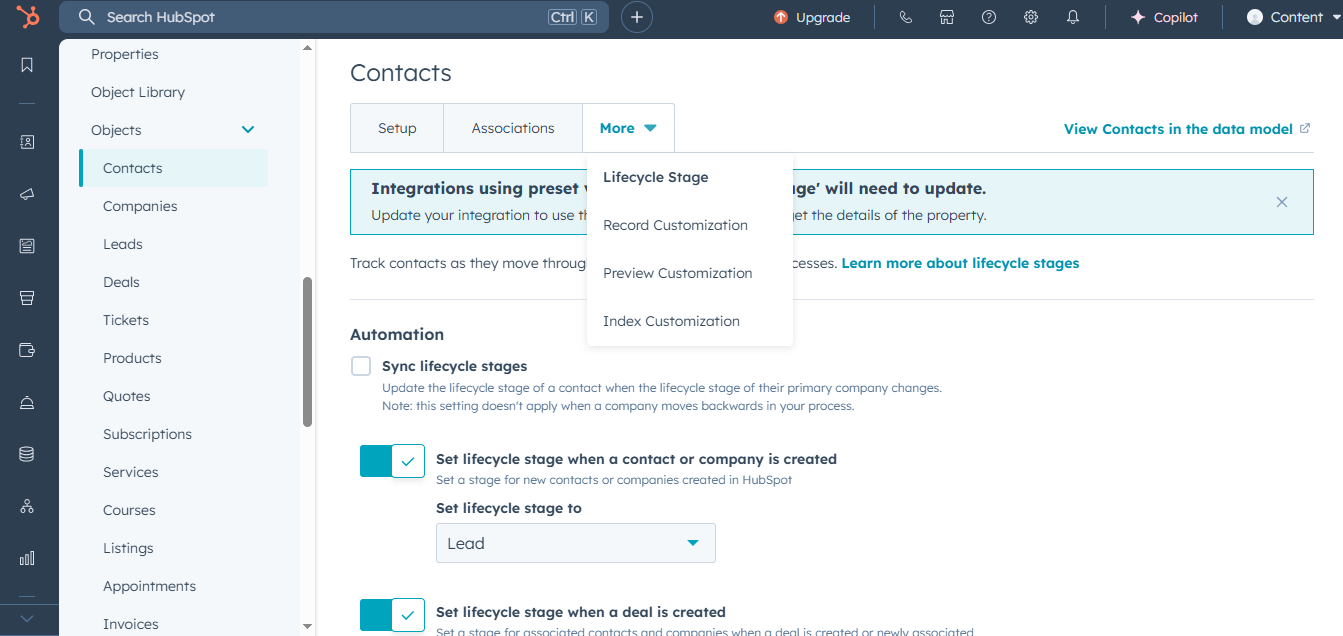Image resolution: width=1343 pixels, height=636 pixels.
Task: Switch to the Setup tab
Action: point(397,128)
